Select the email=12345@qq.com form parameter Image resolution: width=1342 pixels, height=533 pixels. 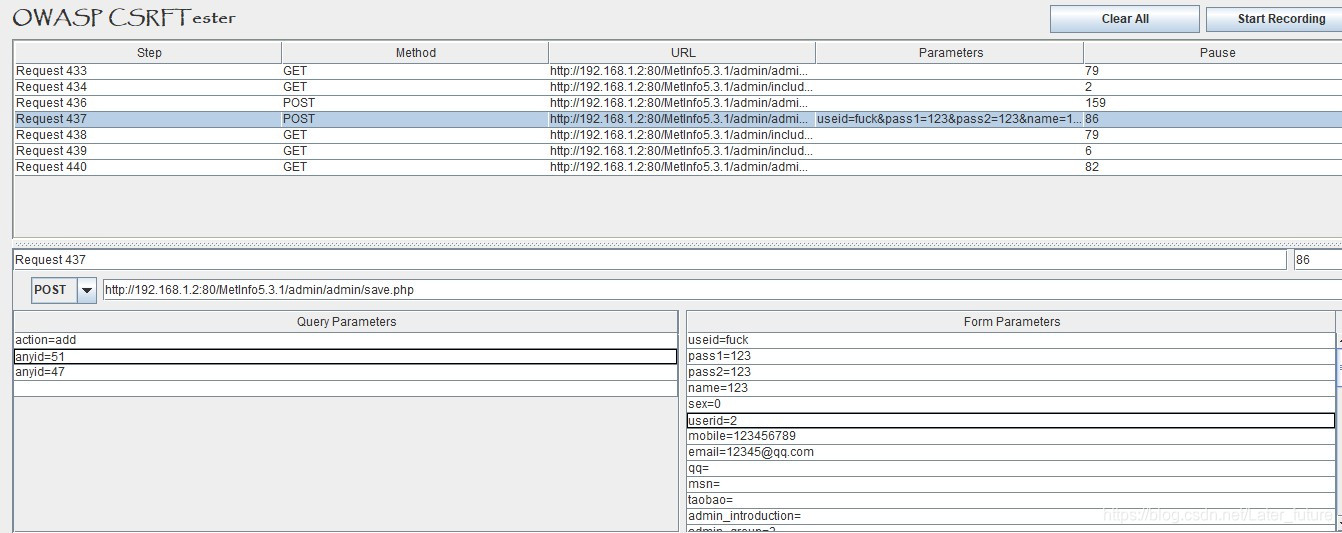(x=1011, y=452)
